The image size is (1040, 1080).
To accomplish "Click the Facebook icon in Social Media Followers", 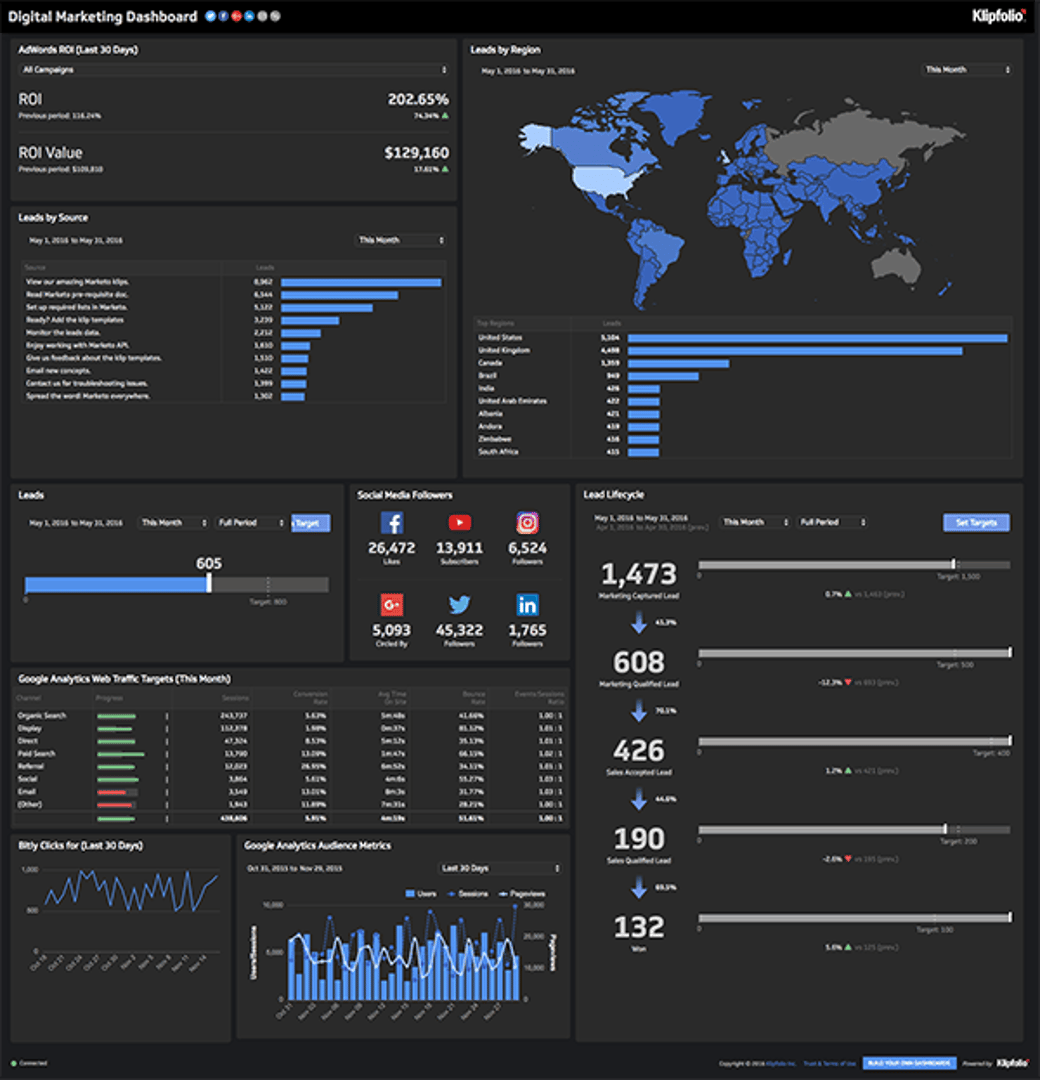I will pos(392,523).
